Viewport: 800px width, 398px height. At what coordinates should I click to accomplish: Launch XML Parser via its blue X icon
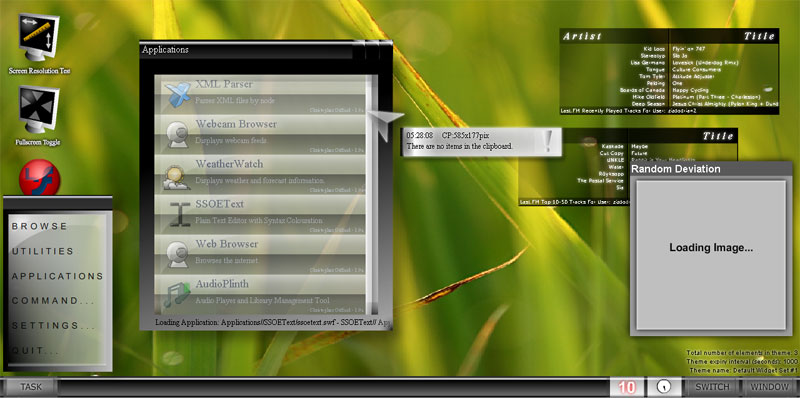pos(177,95)
